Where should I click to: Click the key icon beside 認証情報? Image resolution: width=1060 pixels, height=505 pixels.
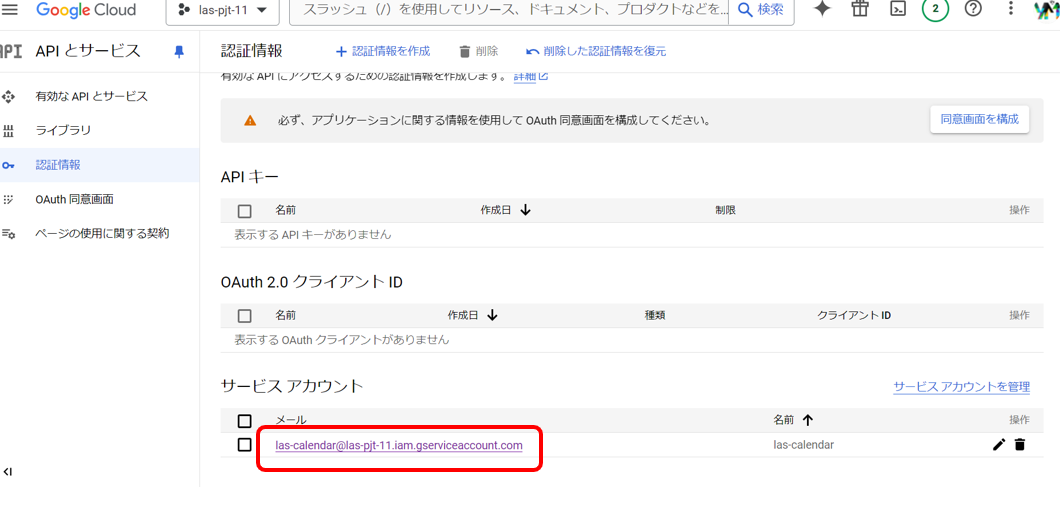(x=8, y=165)
